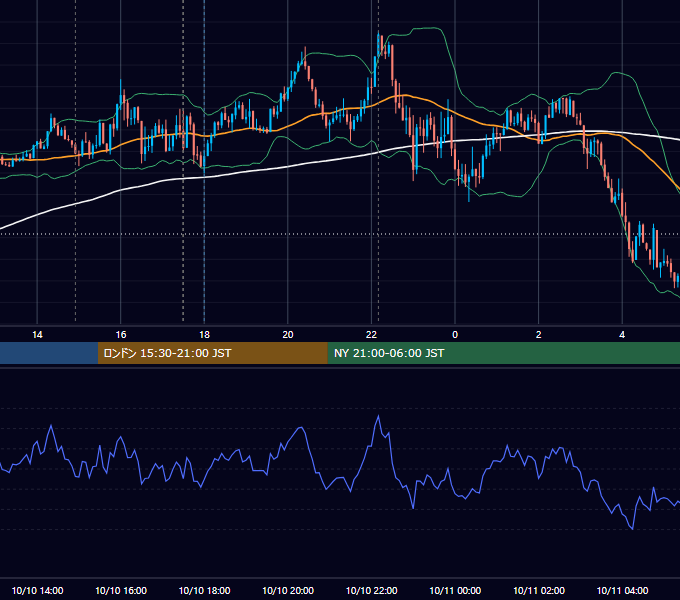Click the 16 hour axis label
The image size is (680, 600).
pyautogui.click(x=121, y=335)
